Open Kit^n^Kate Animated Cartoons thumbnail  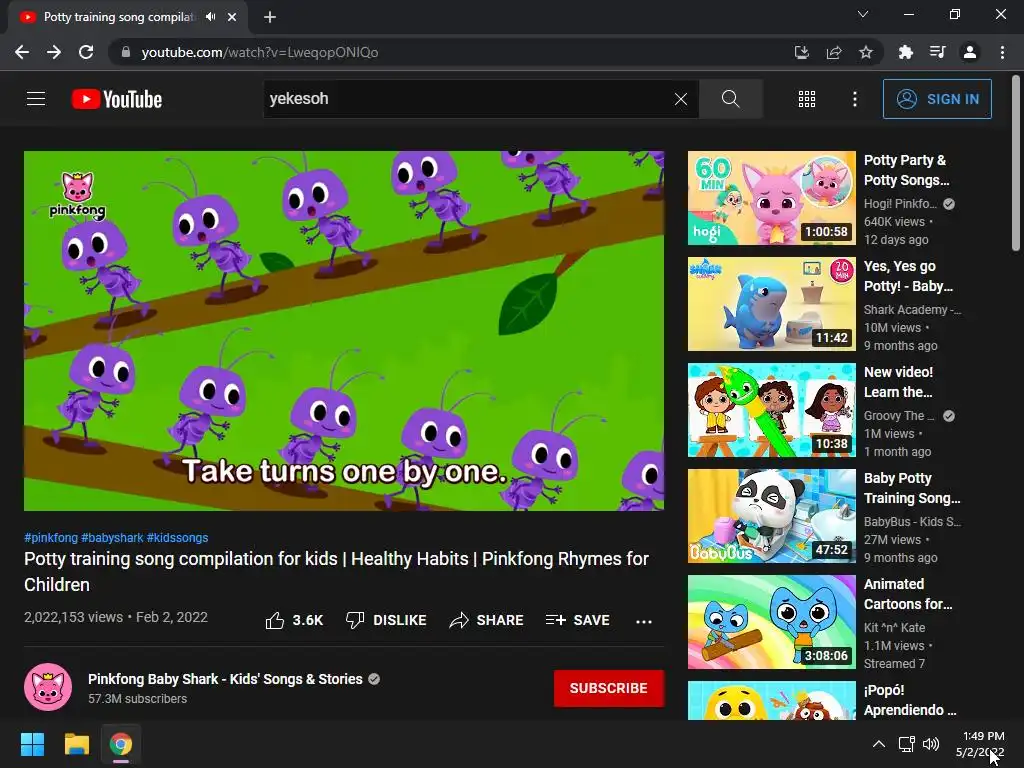(x=771, y=622)
